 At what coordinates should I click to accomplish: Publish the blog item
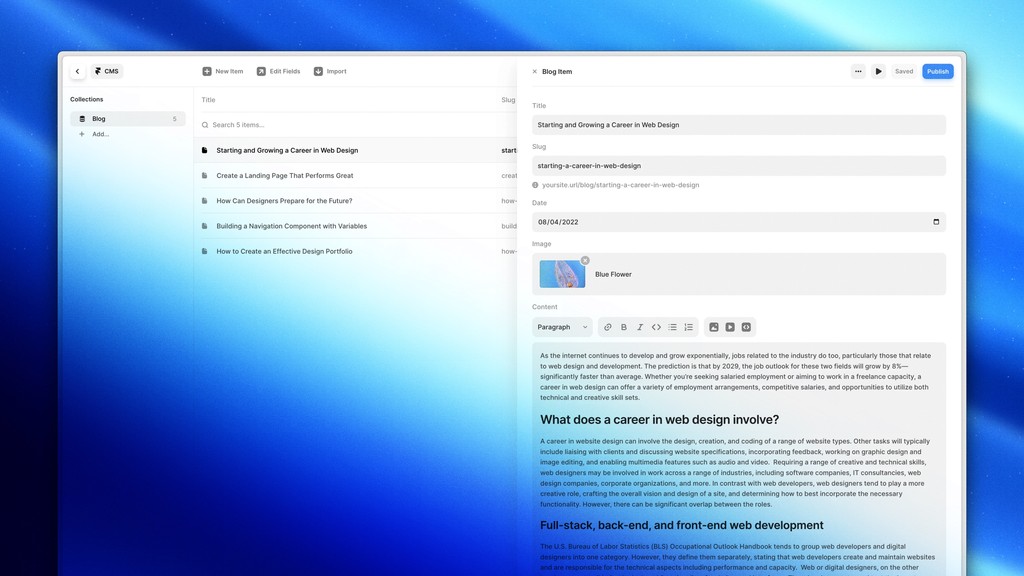[x=938, y=71]
